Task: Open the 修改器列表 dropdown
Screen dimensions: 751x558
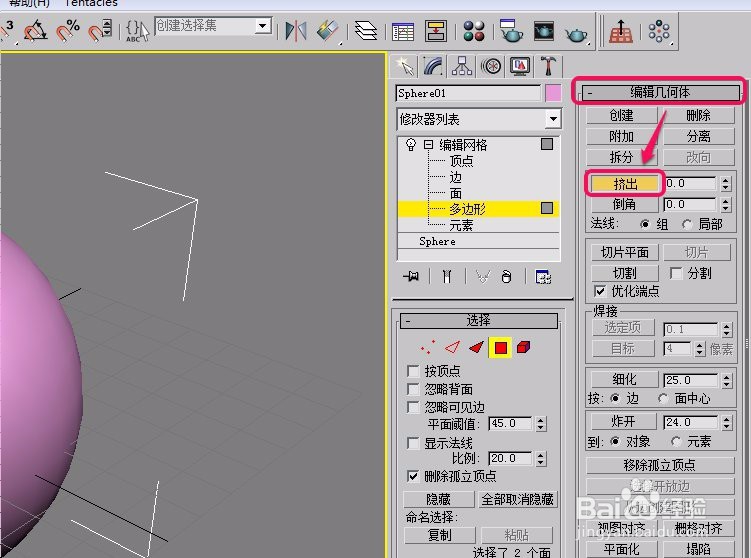Action: pos(553,119)
